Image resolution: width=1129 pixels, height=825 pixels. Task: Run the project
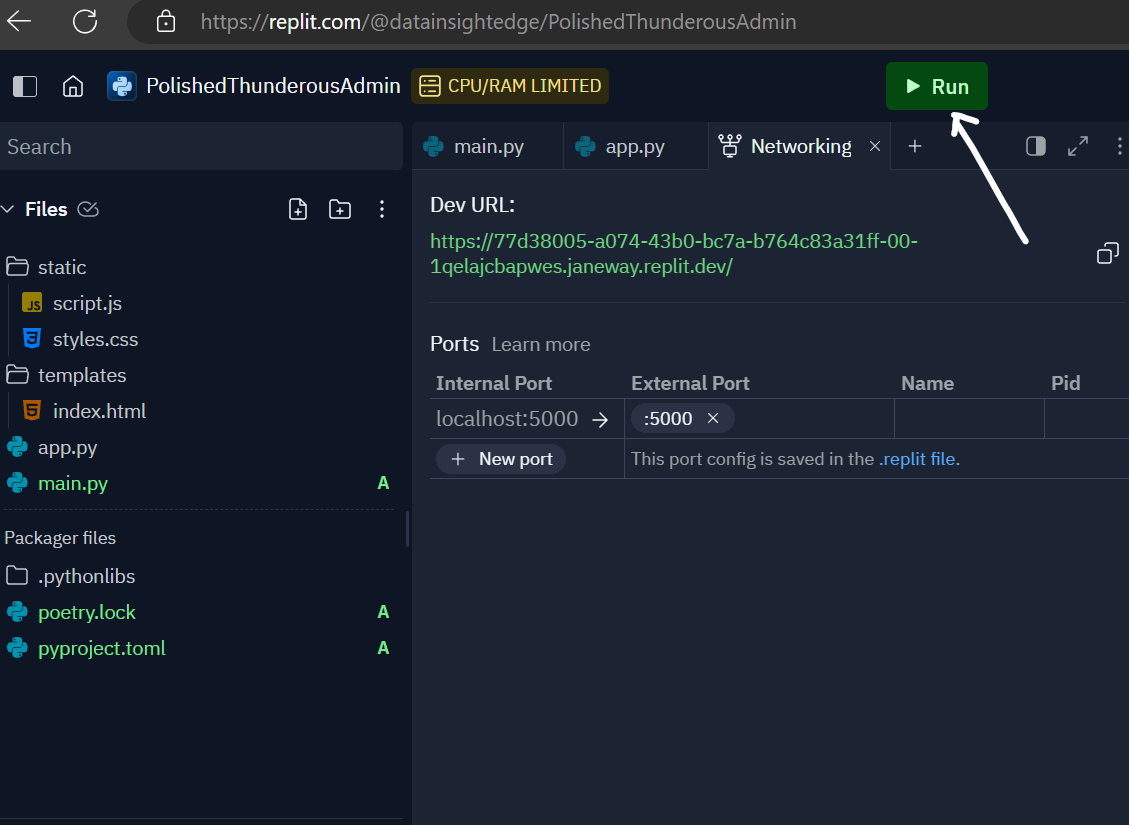click(x=936, y=86)
